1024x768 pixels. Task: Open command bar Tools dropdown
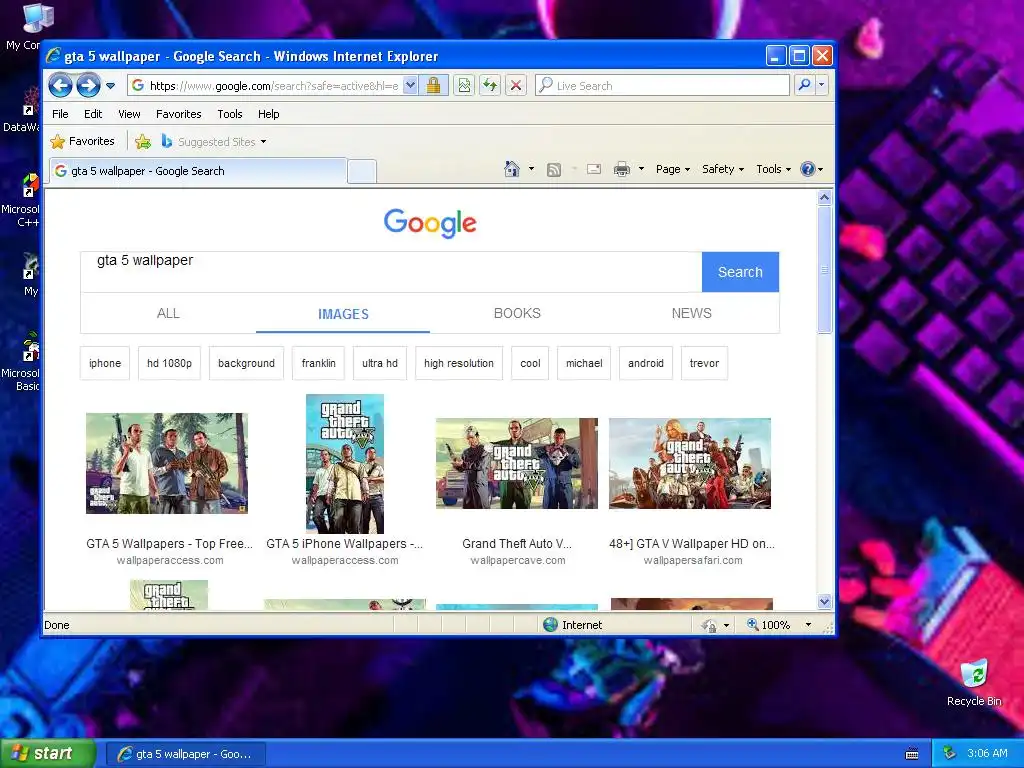(773, 169)
